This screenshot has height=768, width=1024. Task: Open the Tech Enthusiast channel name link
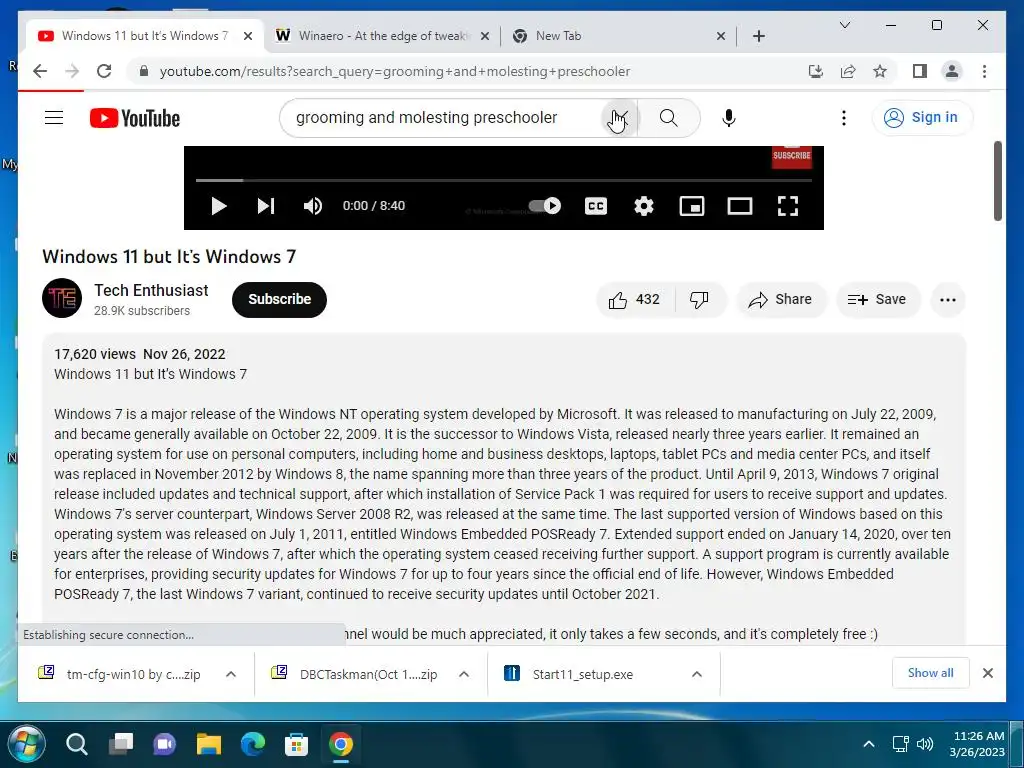tap(151, 291)
